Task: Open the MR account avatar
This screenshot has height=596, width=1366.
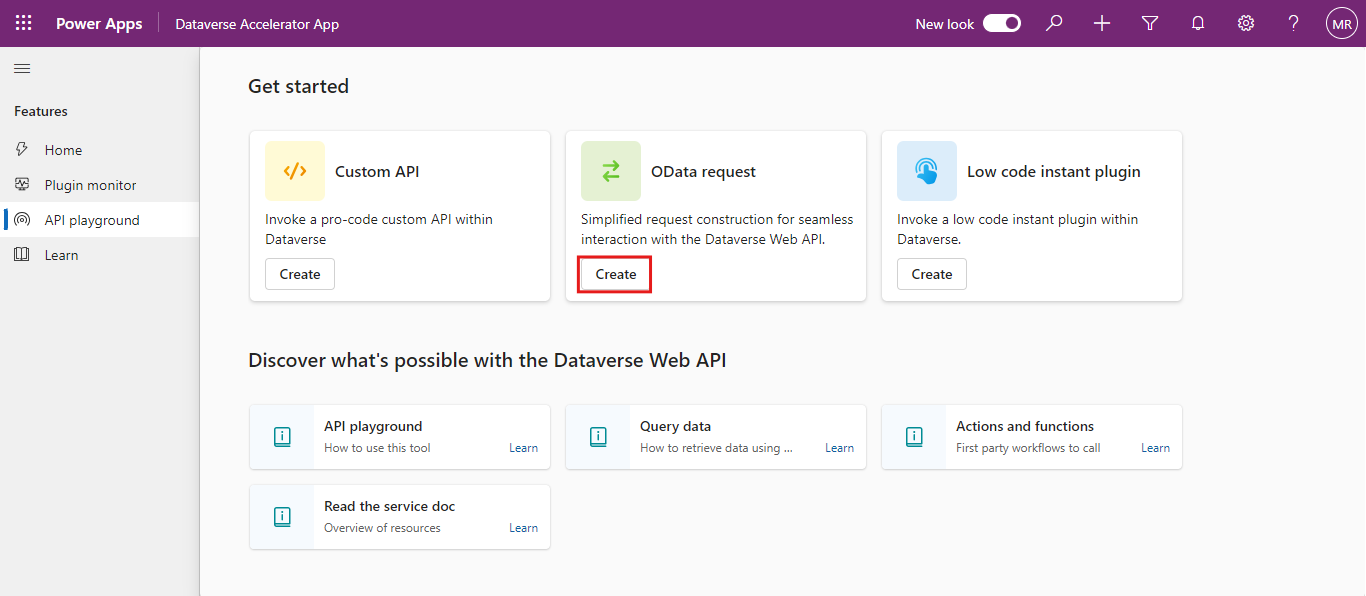Action: tap(1341, 23)
